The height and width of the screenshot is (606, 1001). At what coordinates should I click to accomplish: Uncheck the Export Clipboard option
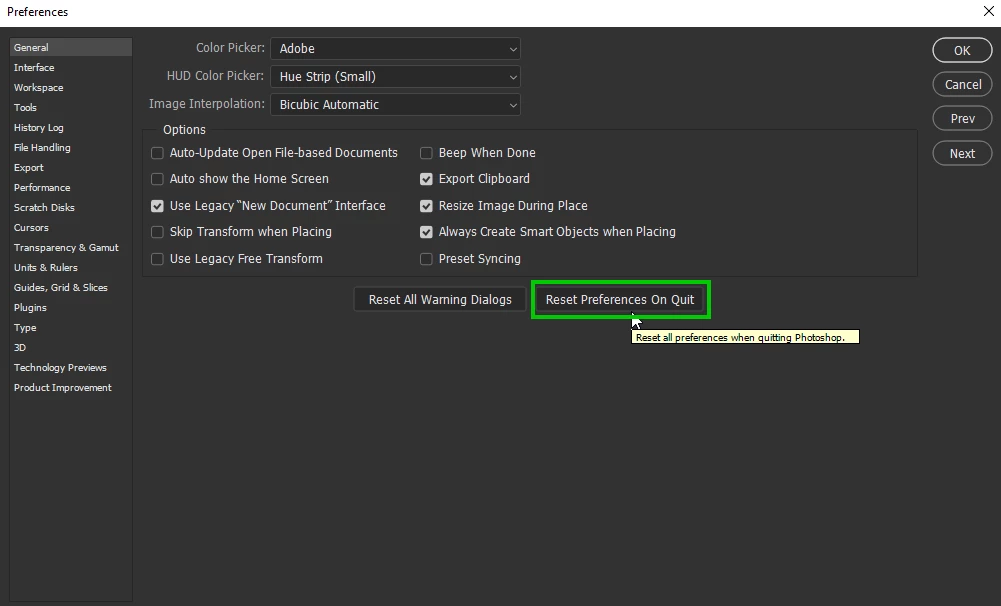426,179
